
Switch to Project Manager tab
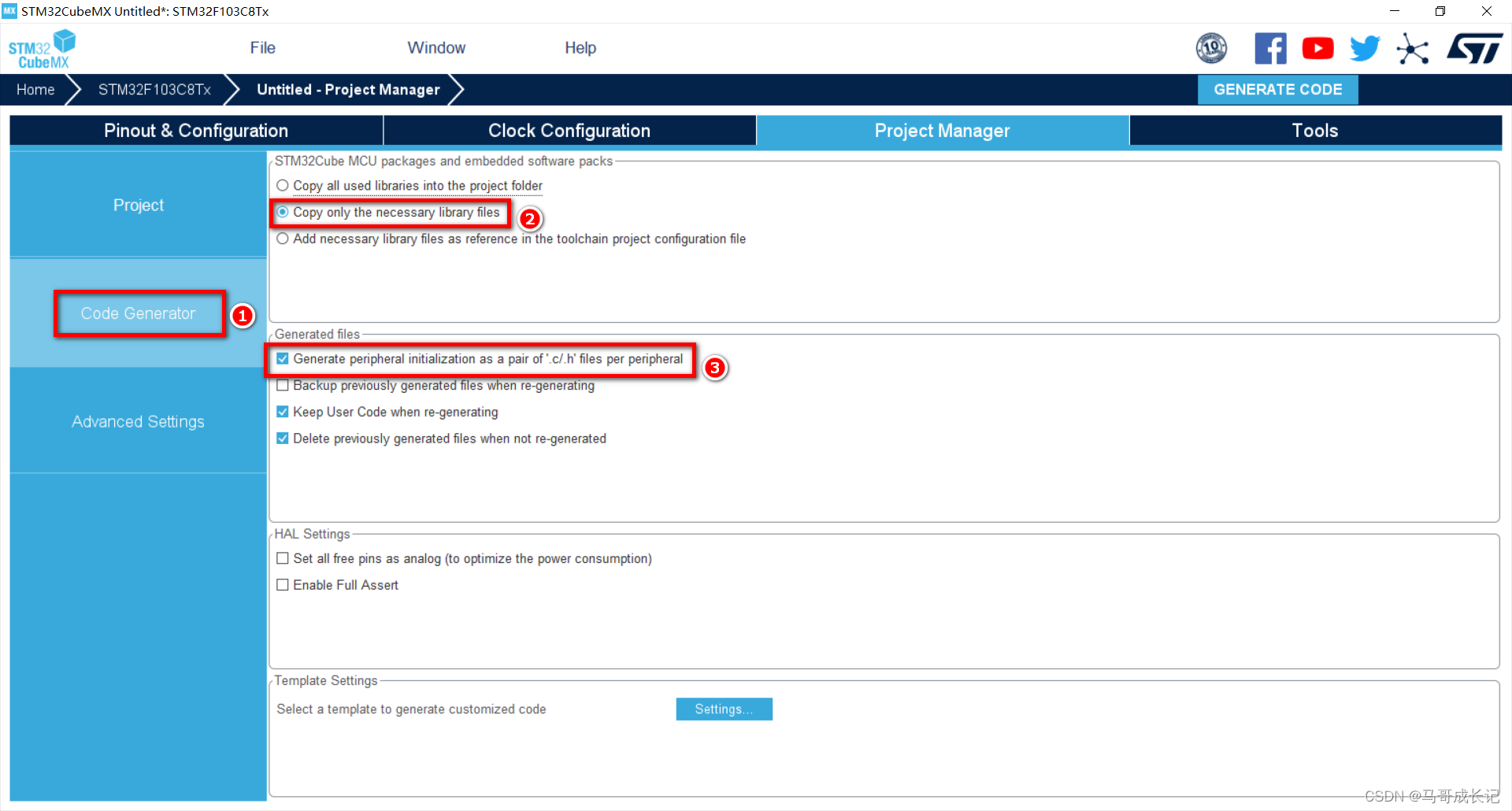point(943,131)
